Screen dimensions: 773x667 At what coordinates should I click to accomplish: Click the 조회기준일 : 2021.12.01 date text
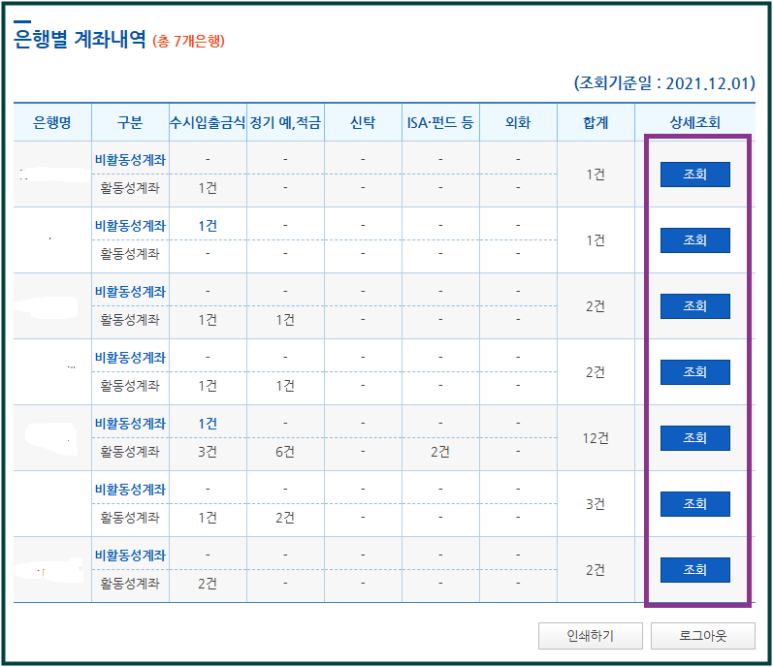click(665, 83)
